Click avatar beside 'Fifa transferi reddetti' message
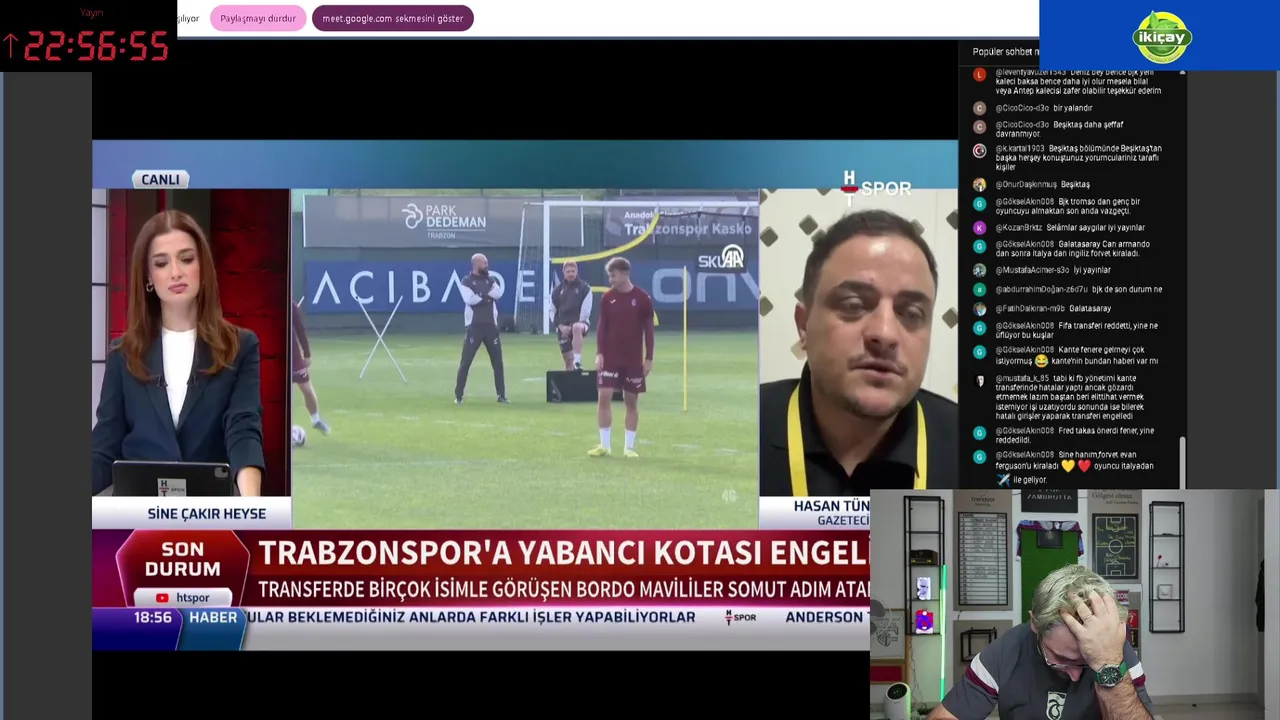This screenshot has height=720, width=1280. pos(979,327)
